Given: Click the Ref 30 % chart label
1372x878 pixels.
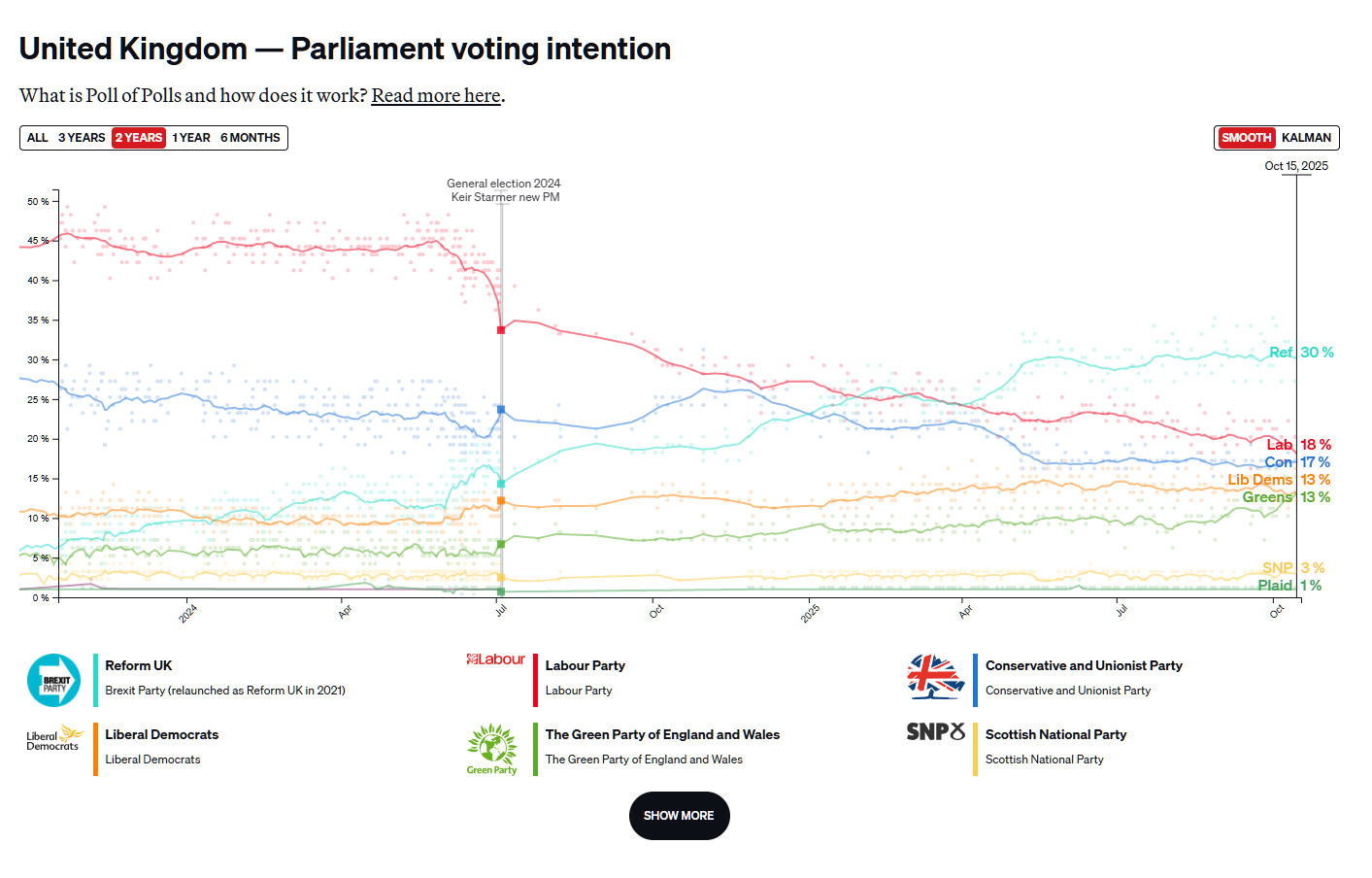Looking at the screenshot, I should coord(1301,353).
